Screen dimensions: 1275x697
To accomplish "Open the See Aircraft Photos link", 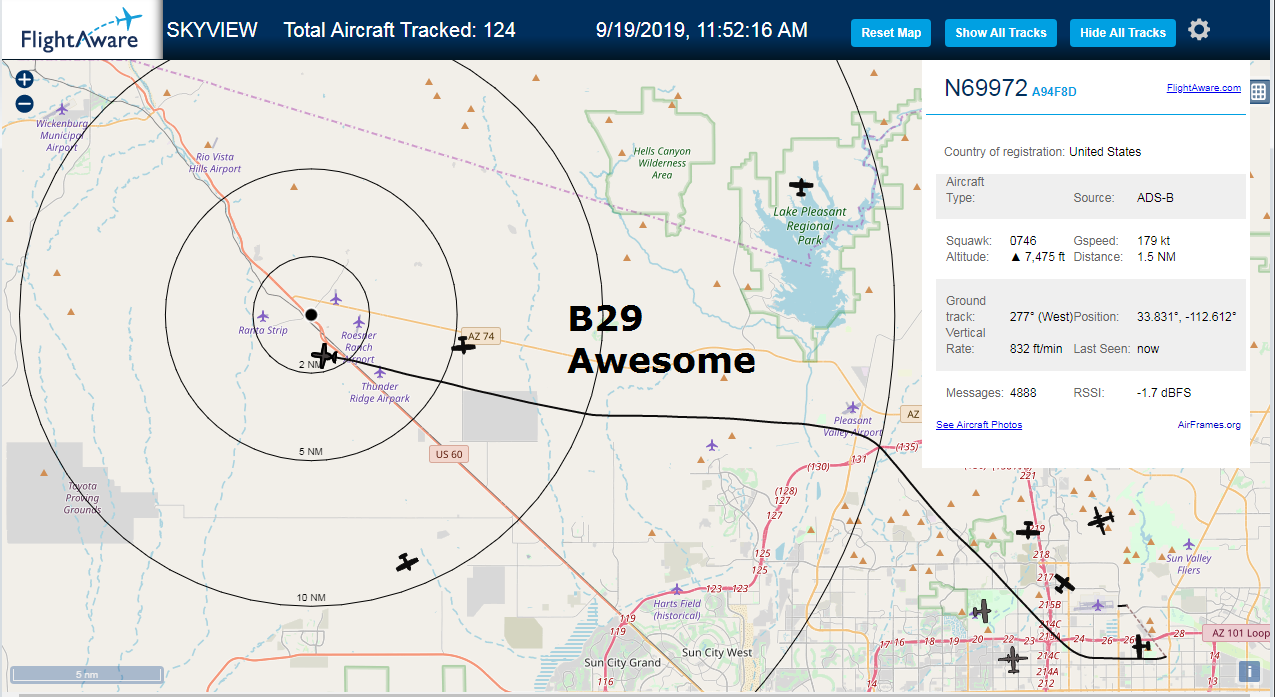I will pos(979,425).
